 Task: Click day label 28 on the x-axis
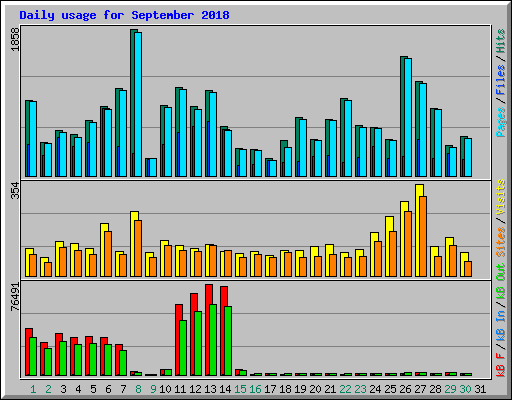tap(435, 389)
